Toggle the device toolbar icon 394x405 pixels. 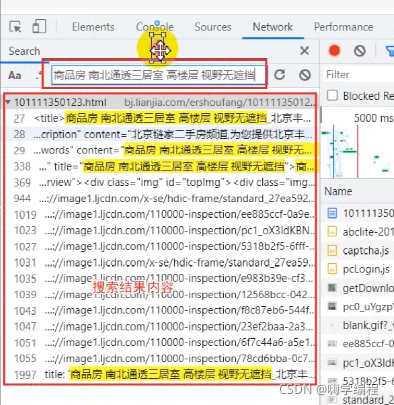39,26
